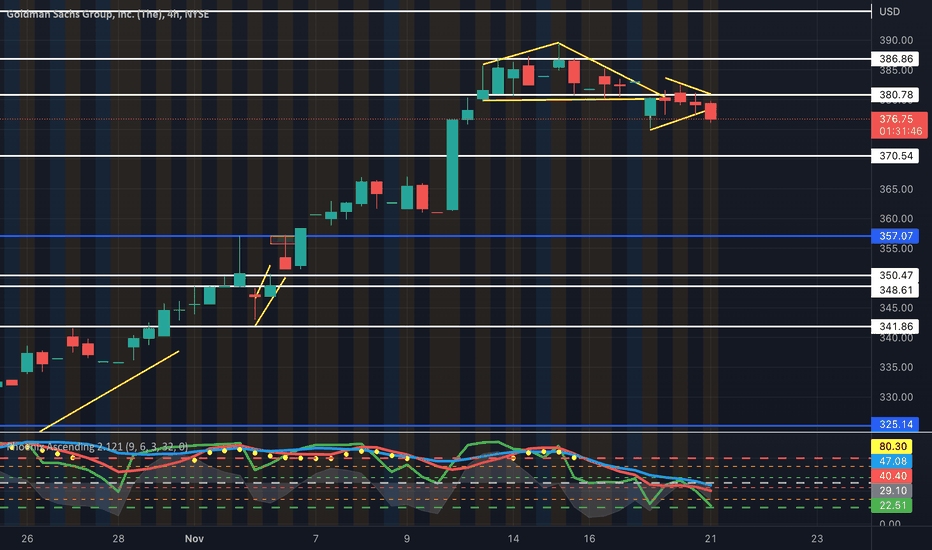
Task: Select the 348.61 price level label
Action: point(895,290)
